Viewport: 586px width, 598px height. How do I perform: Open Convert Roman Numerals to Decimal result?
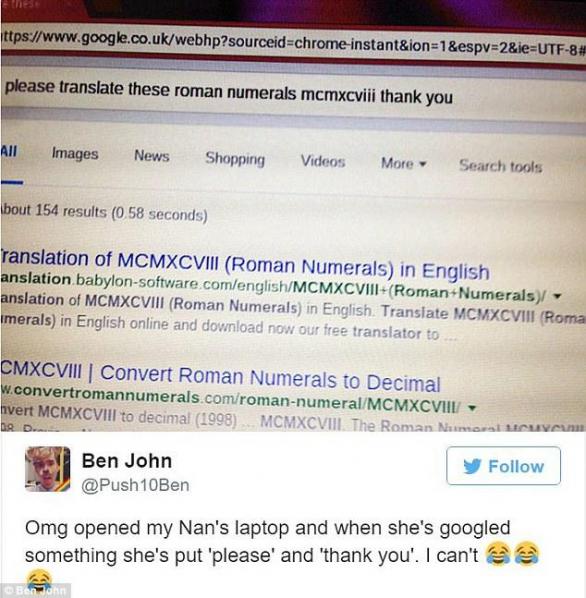coord(220,376)
